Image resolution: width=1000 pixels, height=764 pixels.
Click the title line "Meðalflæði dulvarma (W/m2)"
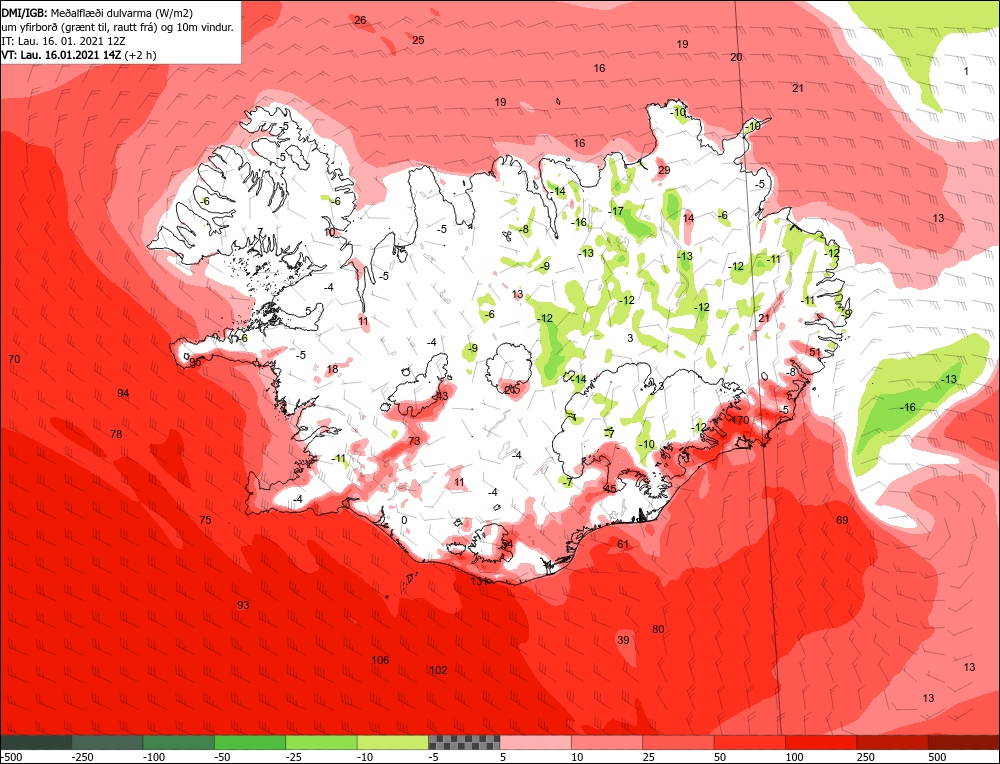[x=122, y=12]
